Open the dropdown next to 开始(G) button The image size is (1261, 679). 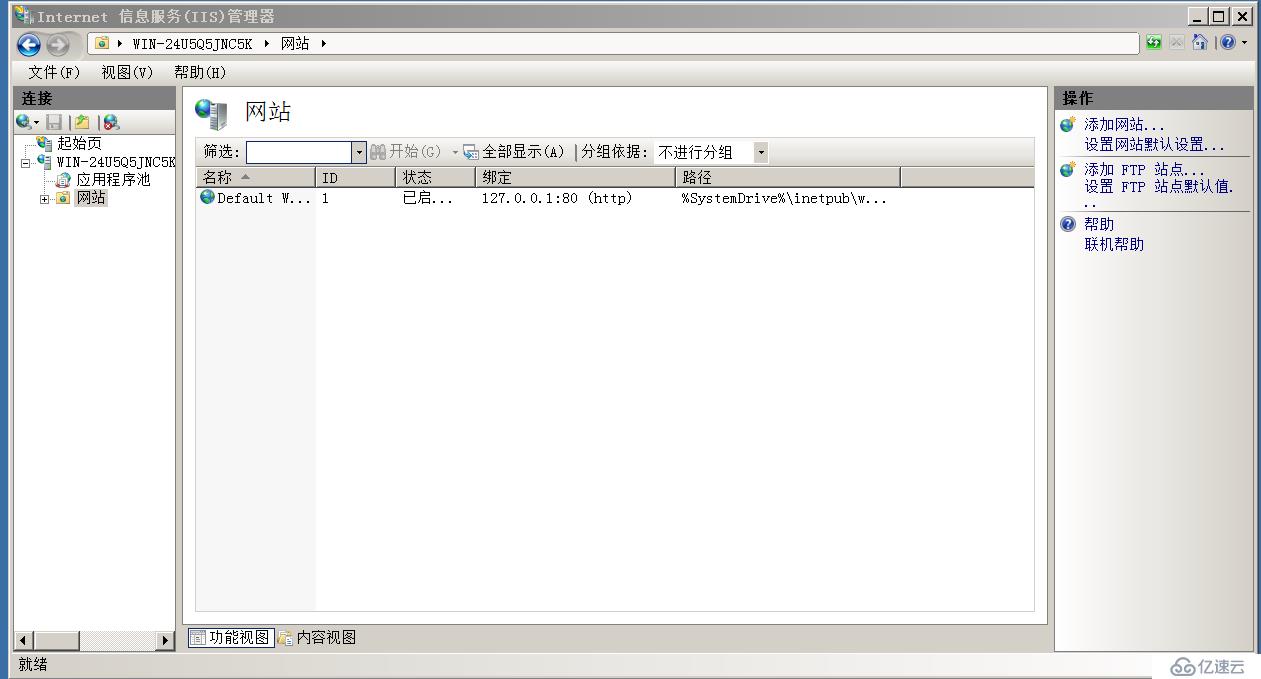(x=455, y=152)
